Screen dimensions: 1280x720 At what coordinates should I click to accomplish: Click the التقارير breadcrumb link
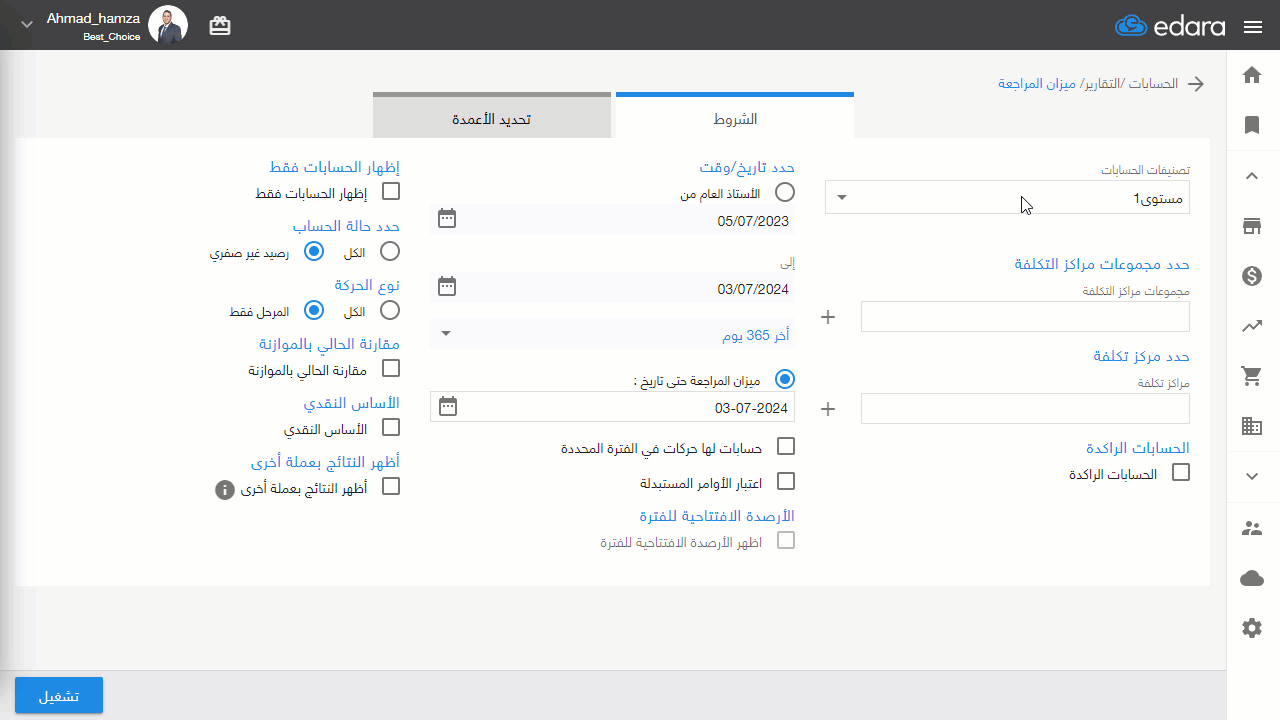point(1104,83)
